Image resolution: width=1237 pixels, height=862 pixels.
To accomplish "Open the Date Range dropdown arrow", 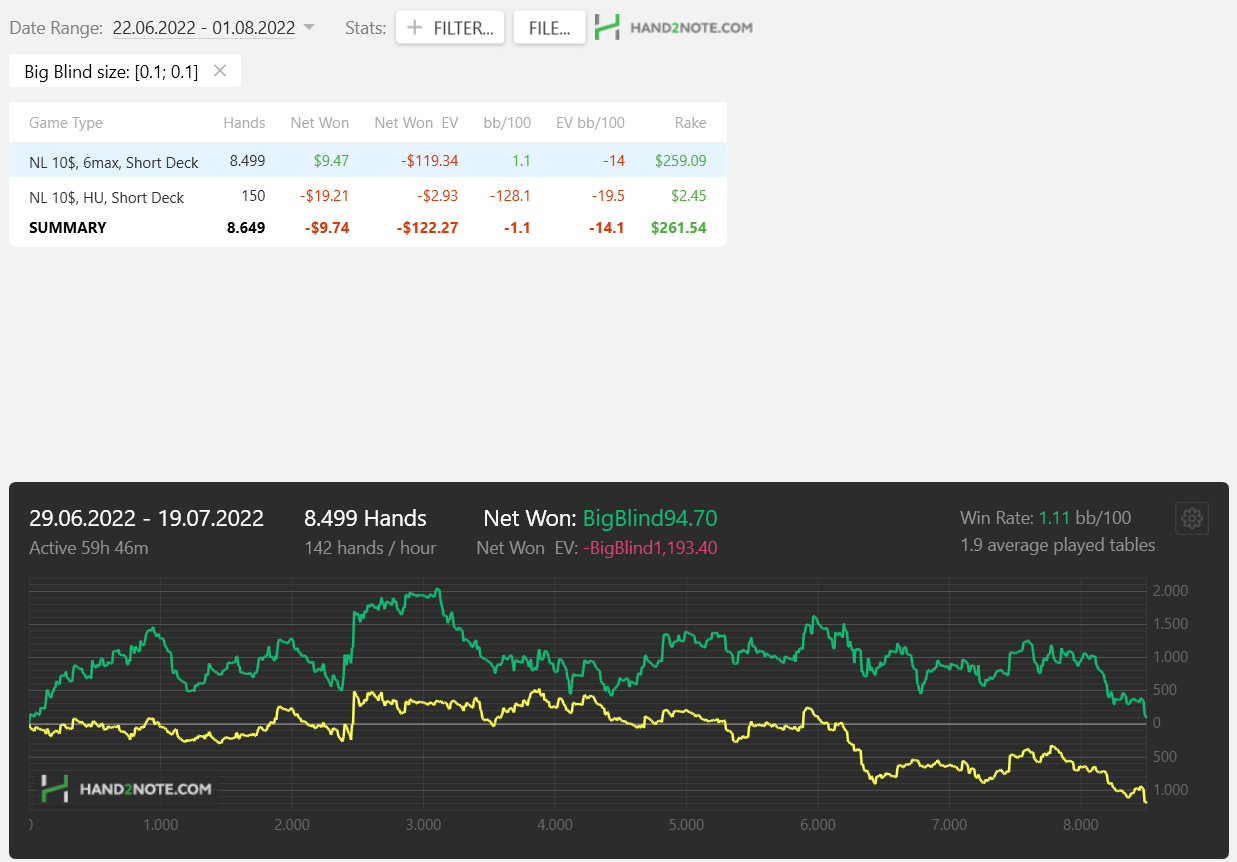I will [x=309, y=28].
